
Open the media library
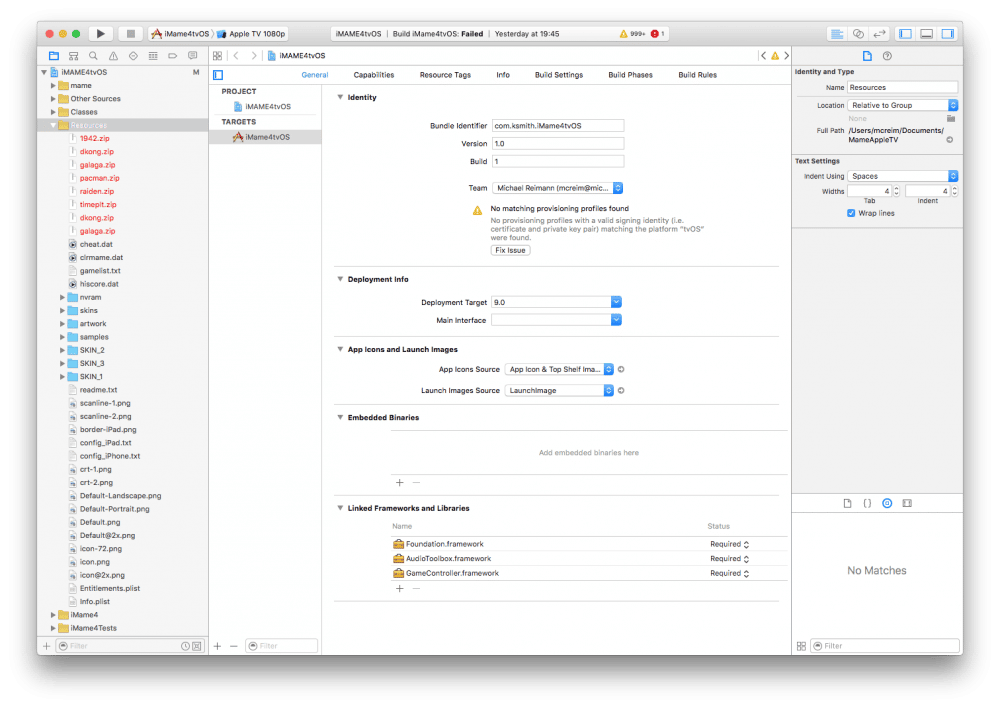tap(907, 503)
